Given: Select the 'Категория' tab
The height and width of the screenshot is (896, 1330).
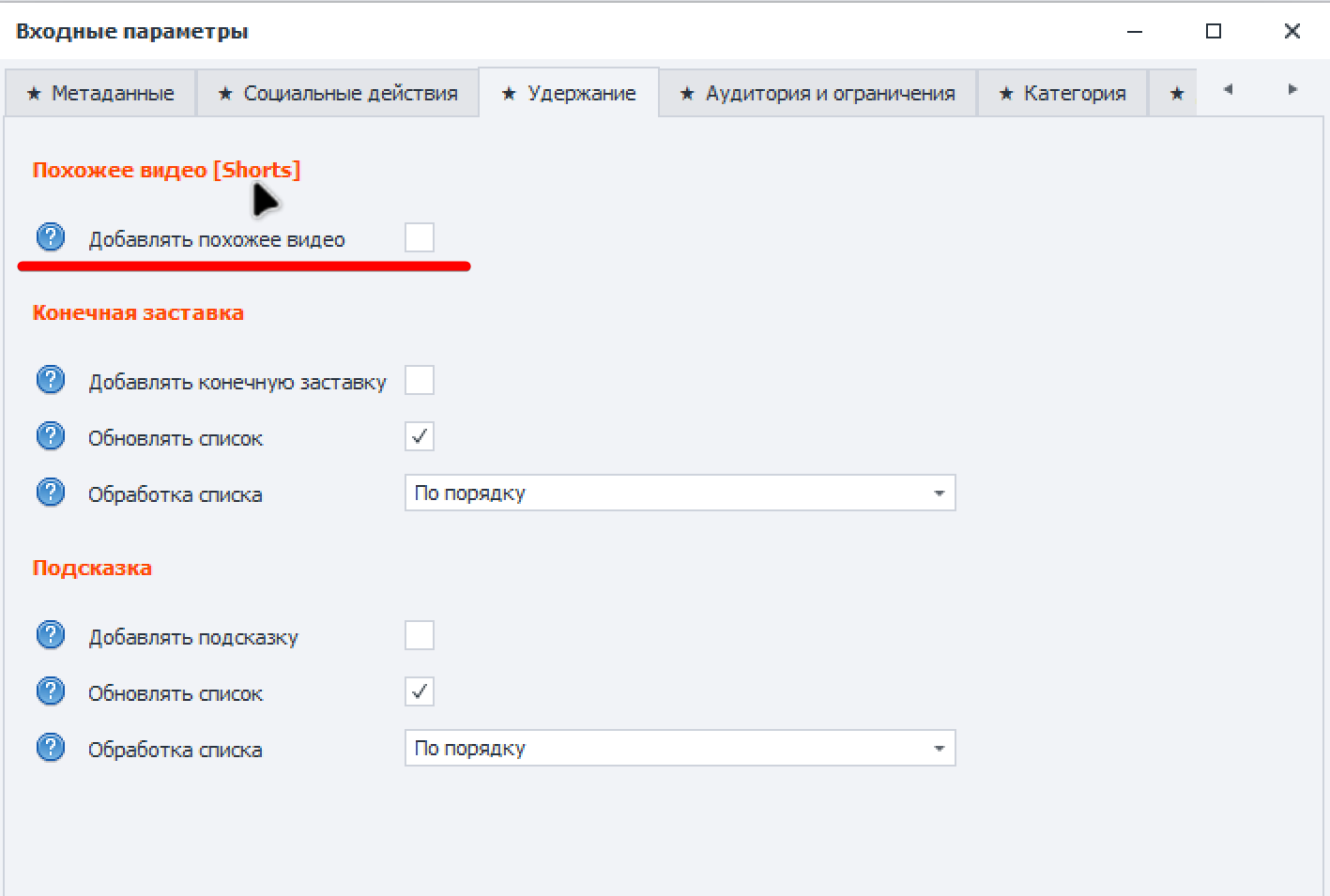Looking at the screenshot, I should click(1062, 94).
